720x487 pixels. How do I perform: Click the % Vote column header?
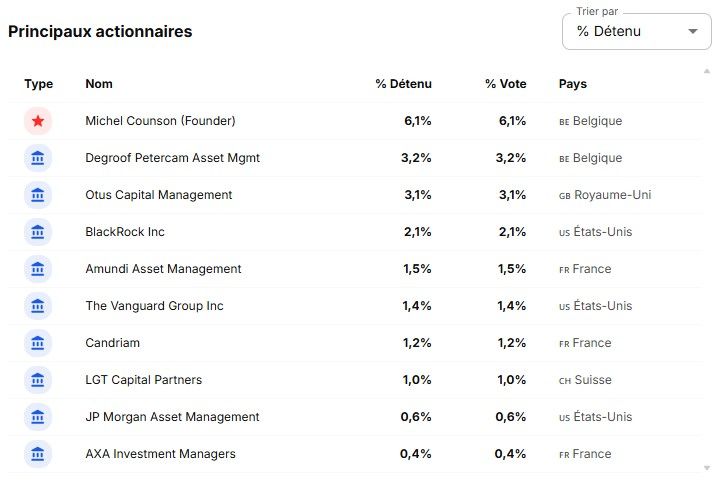click(506, 84)
